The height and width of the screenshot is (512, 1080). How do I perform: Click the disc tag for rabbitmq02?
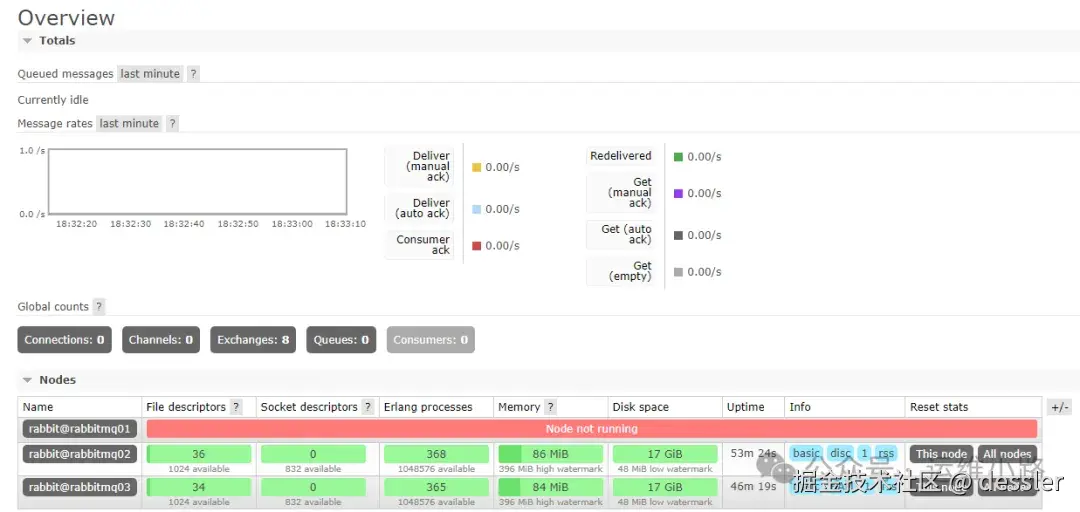click(x=840, y=453)
